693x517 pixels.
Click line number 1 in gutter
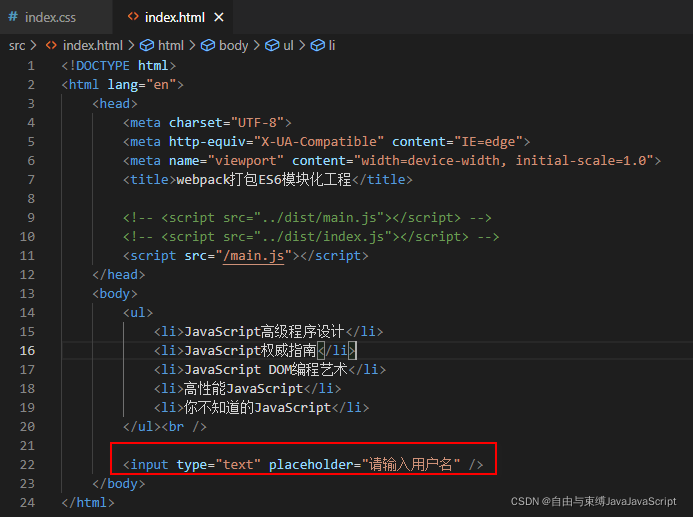coord(31,66)
